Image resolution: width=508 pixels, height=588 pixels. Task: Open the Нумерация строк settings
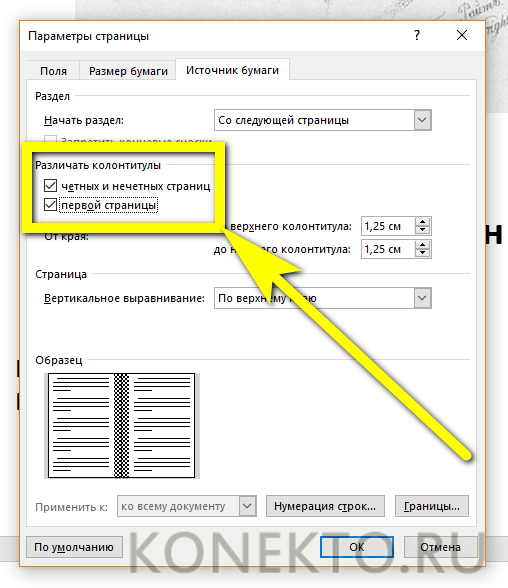coord(325,506)
